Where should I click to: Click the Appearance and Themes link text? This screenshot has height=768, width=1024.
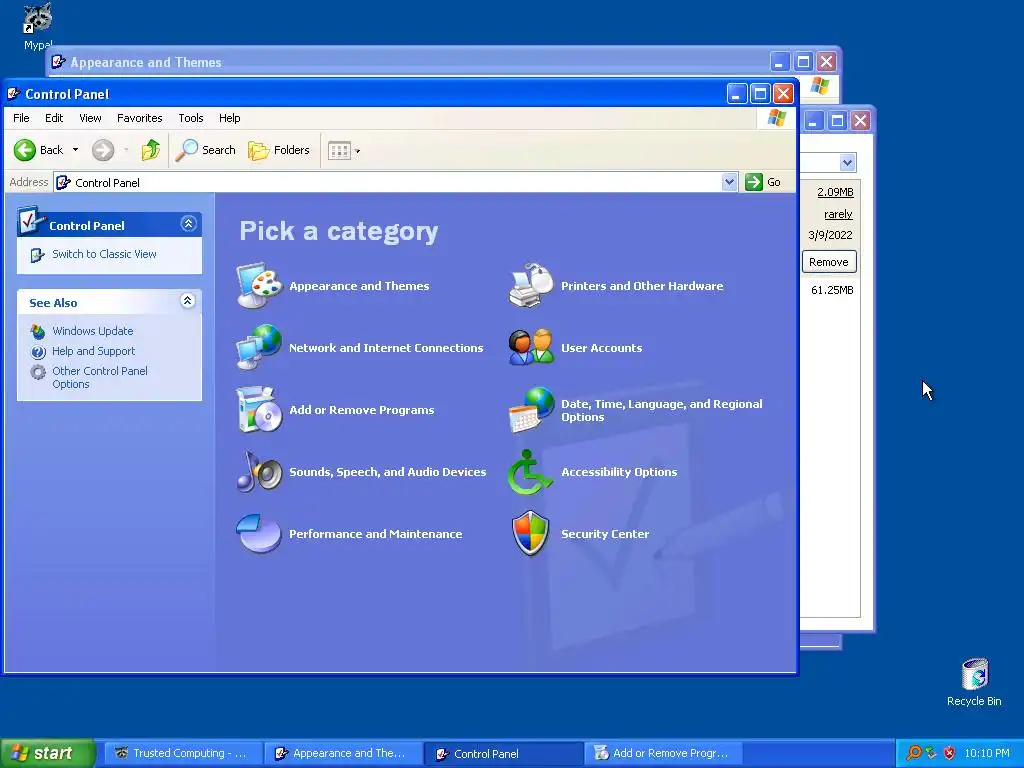[x=359, y=286]
